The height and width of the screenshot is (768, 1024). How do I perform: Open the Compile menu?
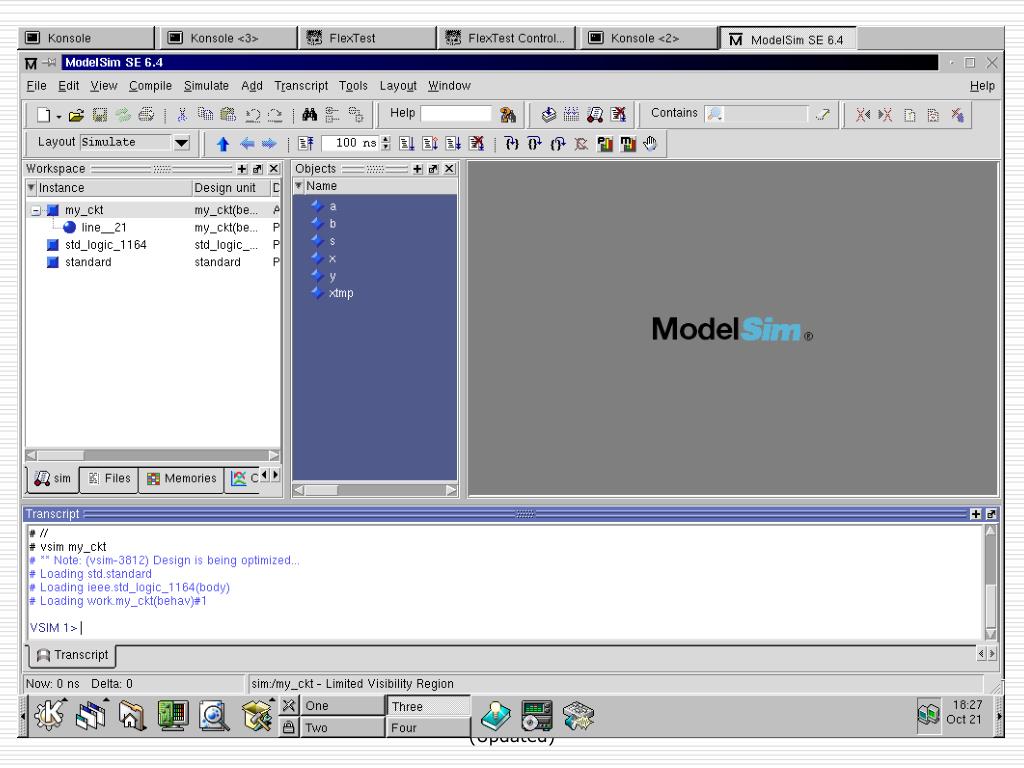(150, 86)
